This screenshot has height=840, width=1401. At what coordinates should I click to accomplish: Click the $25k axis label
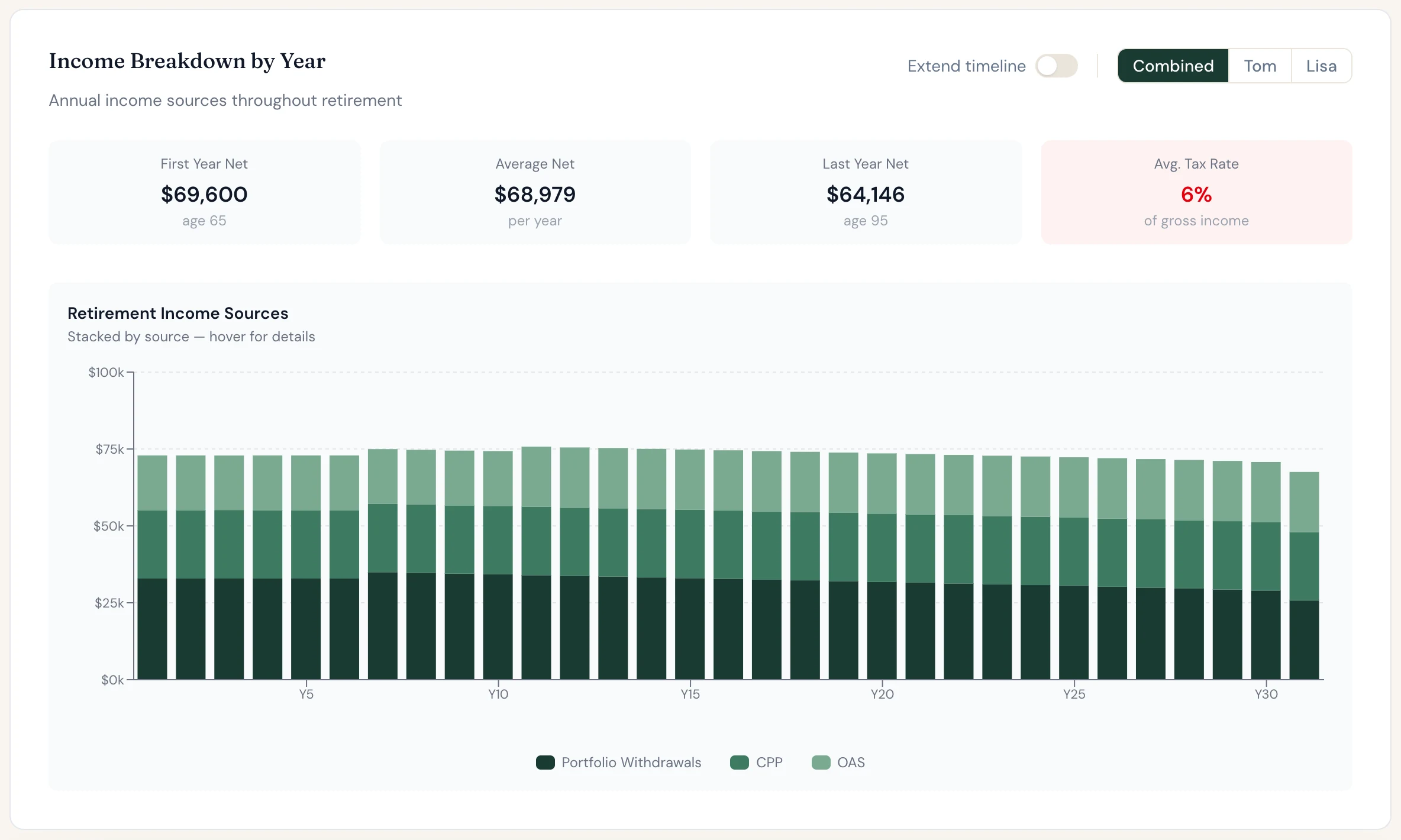click(109, 603)
